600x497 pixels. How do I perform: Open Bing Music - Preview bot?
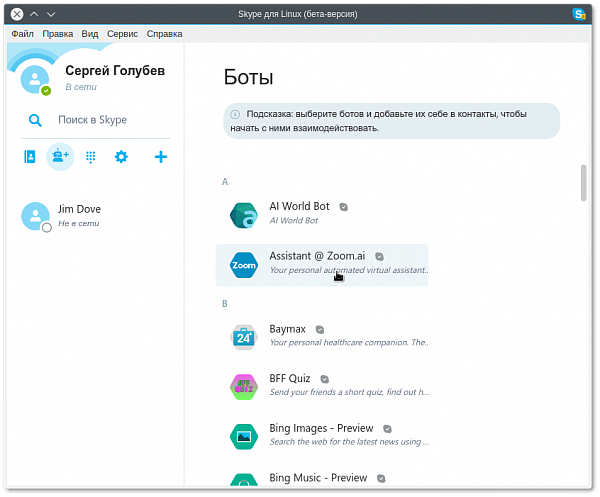pyautogui.click(x=322, y=478)
